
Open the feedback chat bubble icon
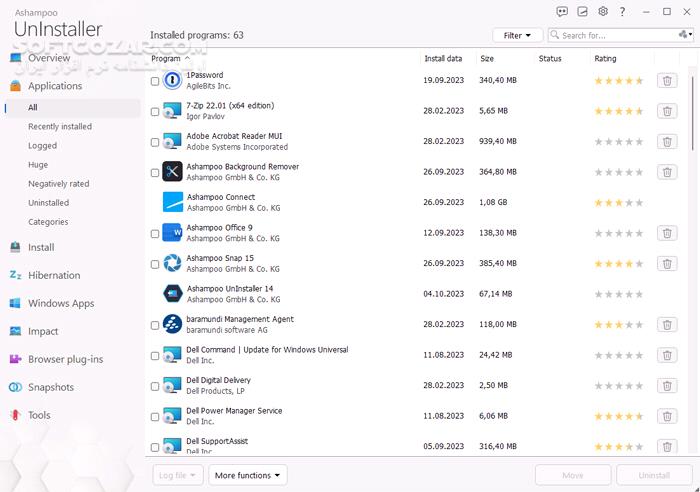tap(562, 12)
